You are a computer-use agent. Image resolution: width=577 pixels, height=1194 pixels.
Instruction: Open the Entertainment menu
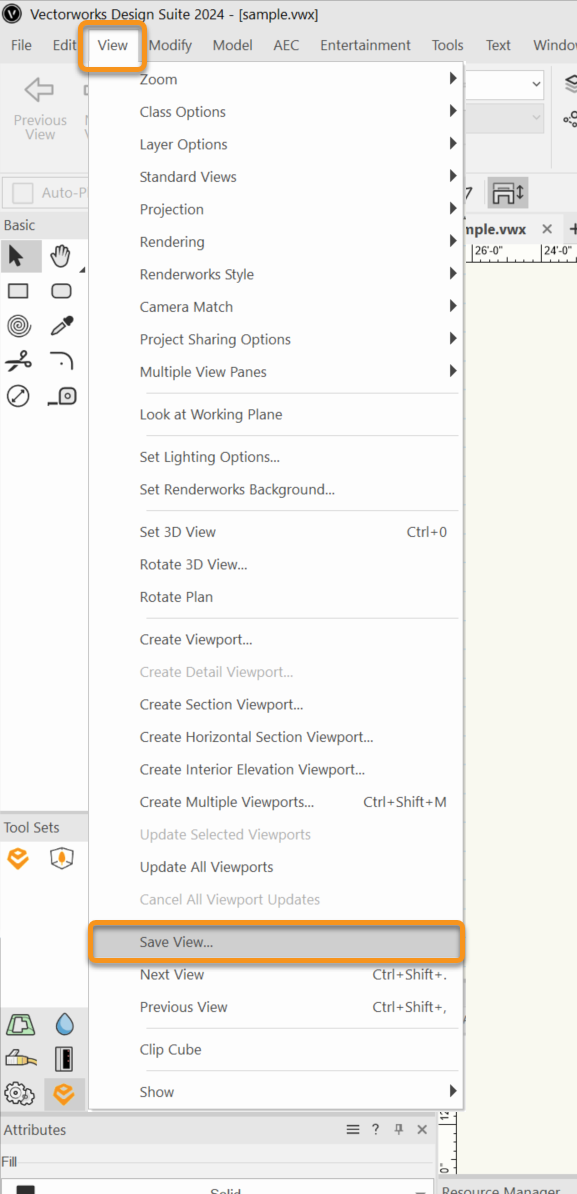click(365, 45)
